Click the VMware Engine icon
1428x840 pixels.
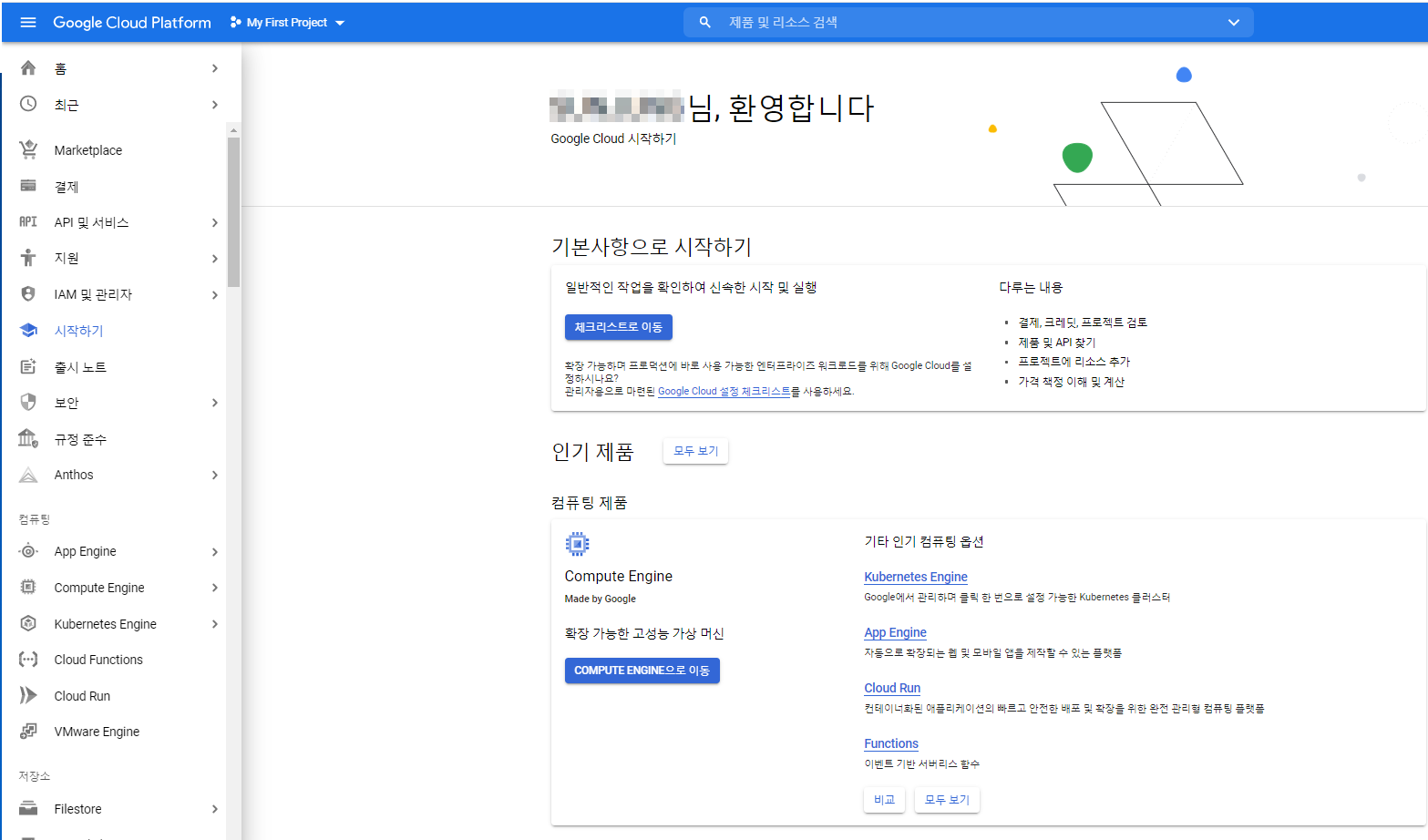28,731
